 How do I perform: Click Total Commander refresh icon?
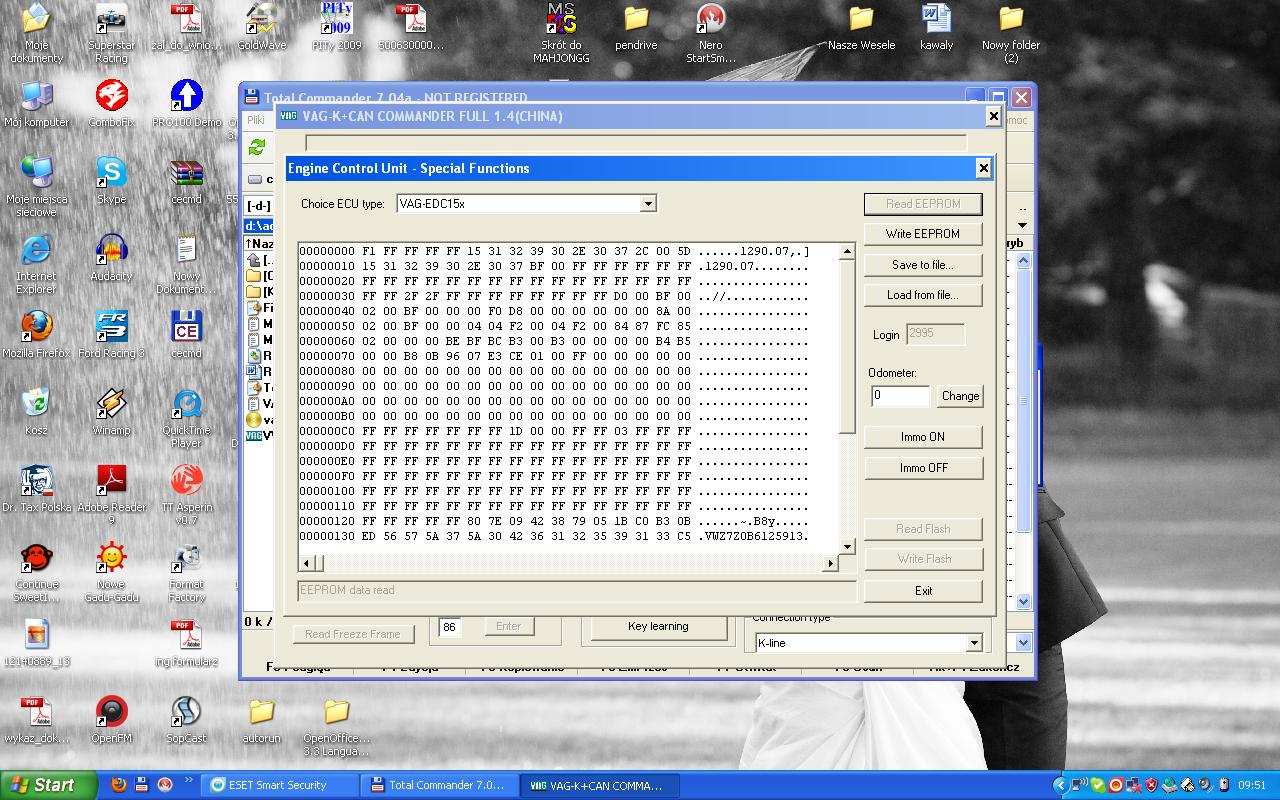pos(257,147)
